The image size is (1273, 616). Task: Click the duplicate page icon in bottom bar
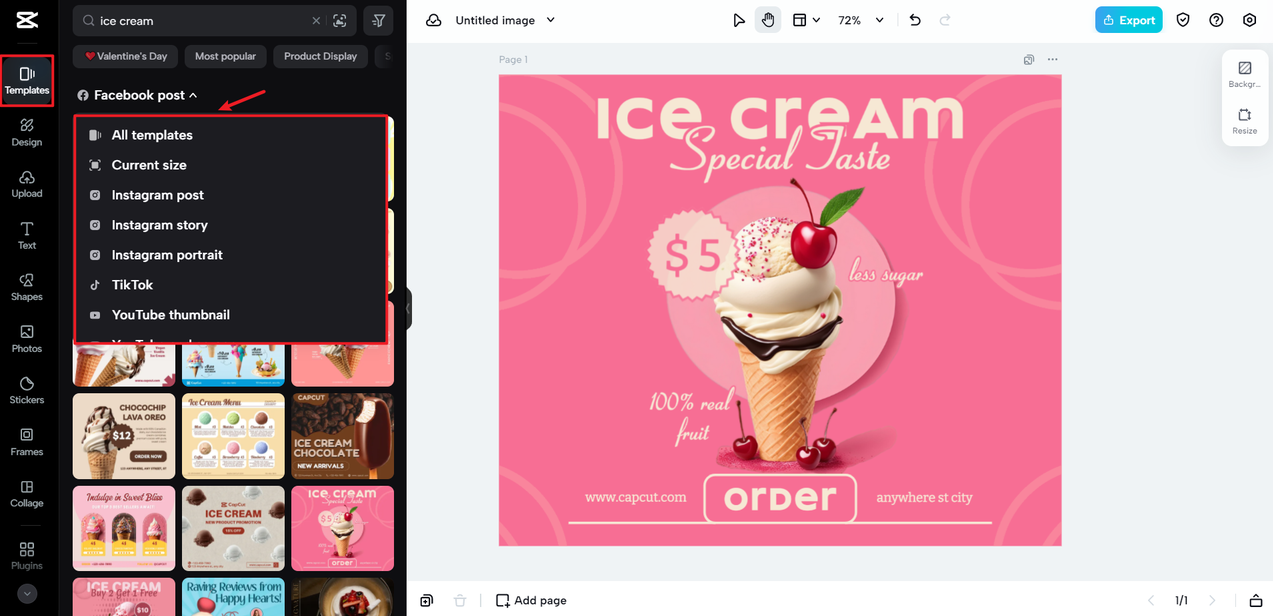[427, 600]
